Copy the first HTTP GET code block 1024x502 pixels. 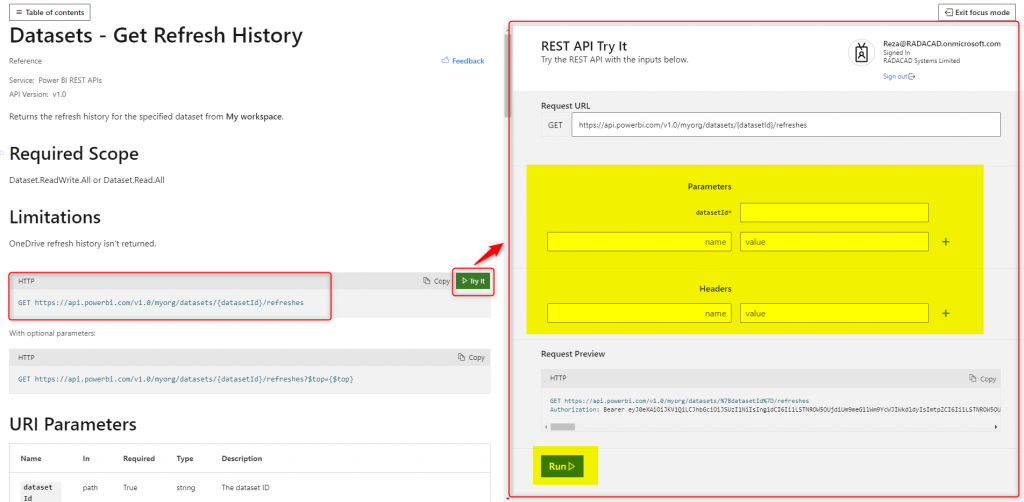pyautogui.click(x=436, y=281)
